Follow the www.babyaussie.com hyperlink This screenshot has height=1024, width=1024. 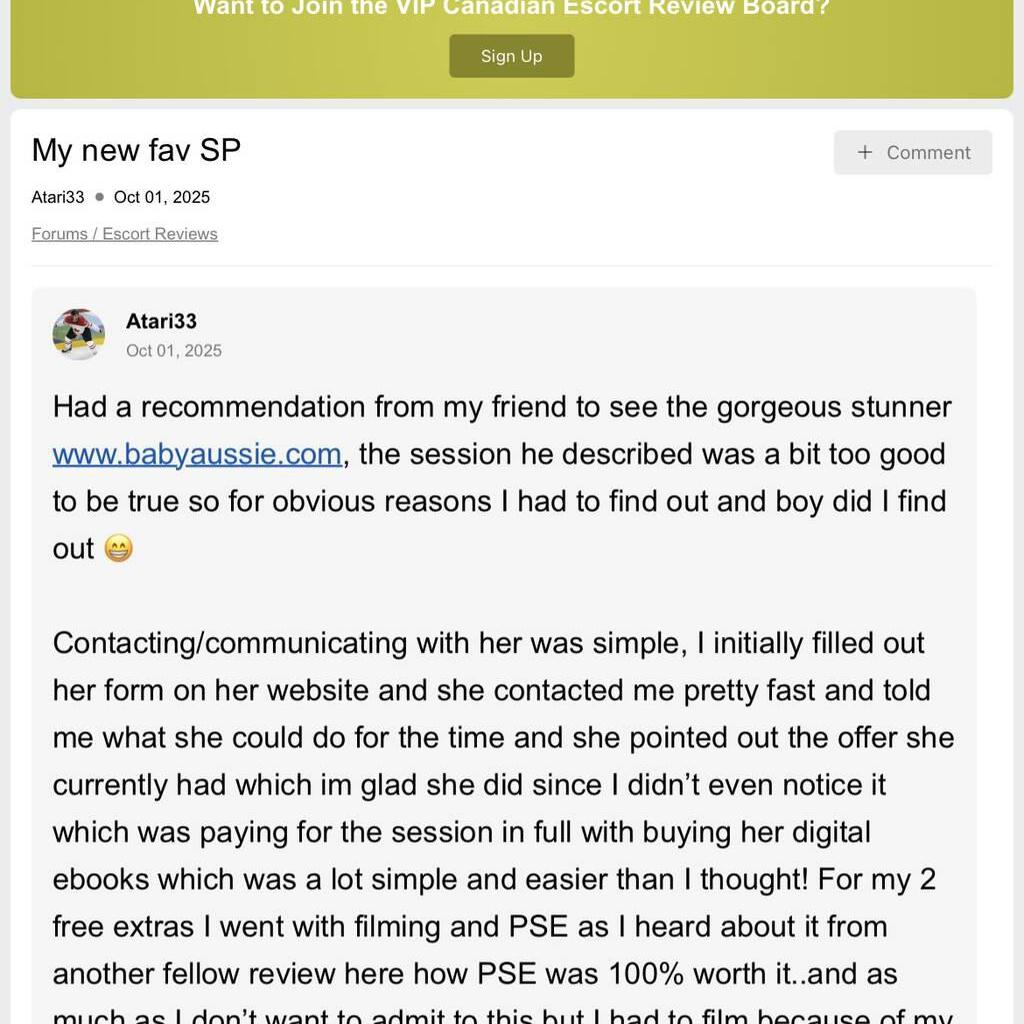click(x=197, y=454)
